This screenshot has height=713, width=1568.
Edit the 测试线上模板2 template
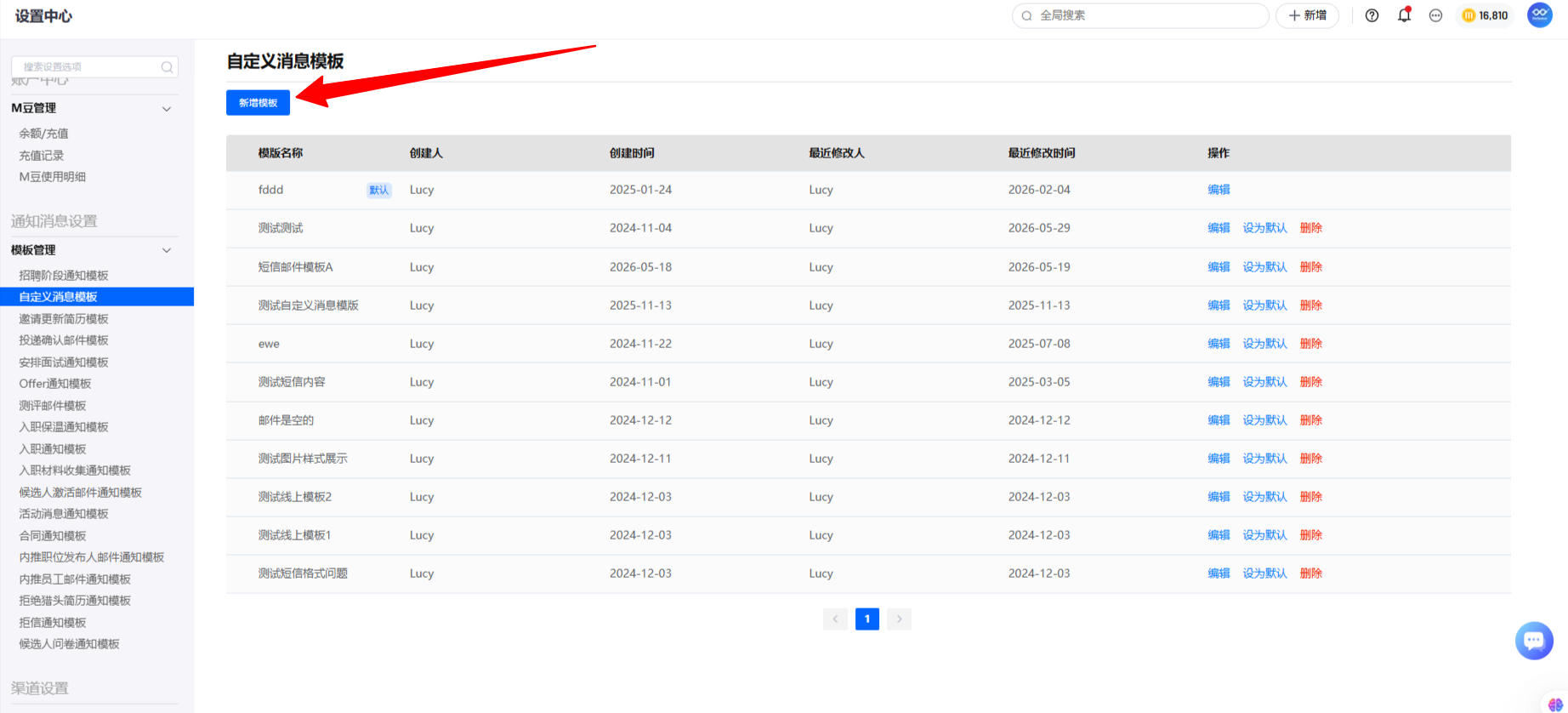pyautogui.click(x=1219, y=497)
